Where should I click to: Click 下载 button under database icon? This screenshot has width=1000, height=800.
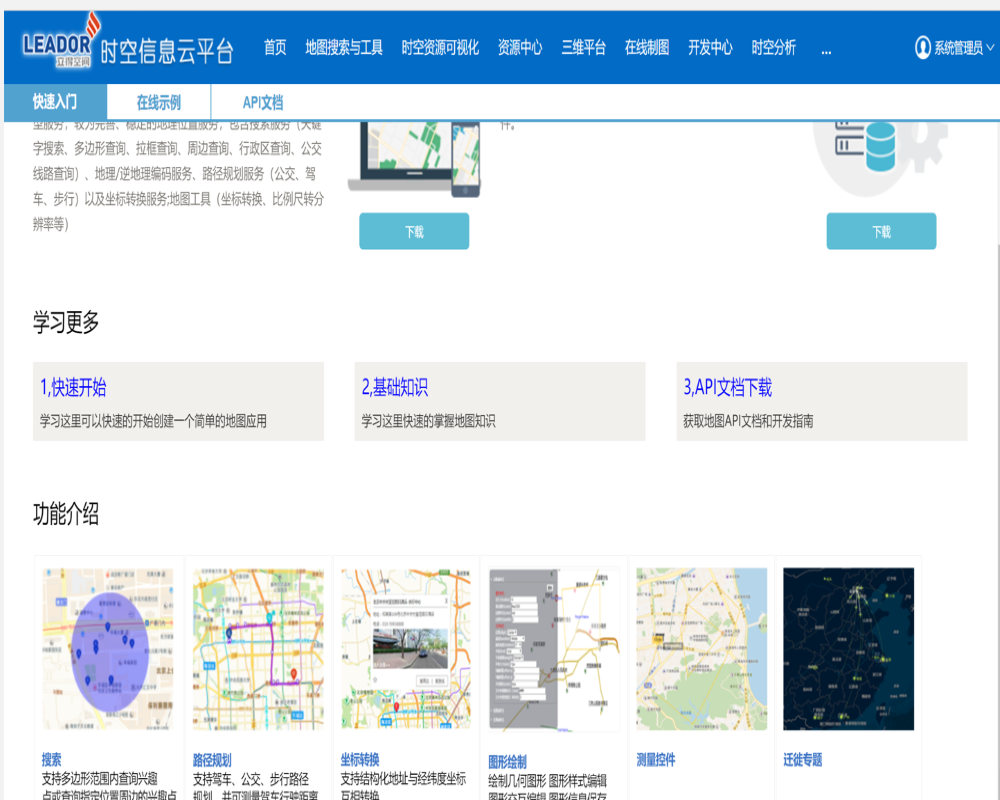881,231
